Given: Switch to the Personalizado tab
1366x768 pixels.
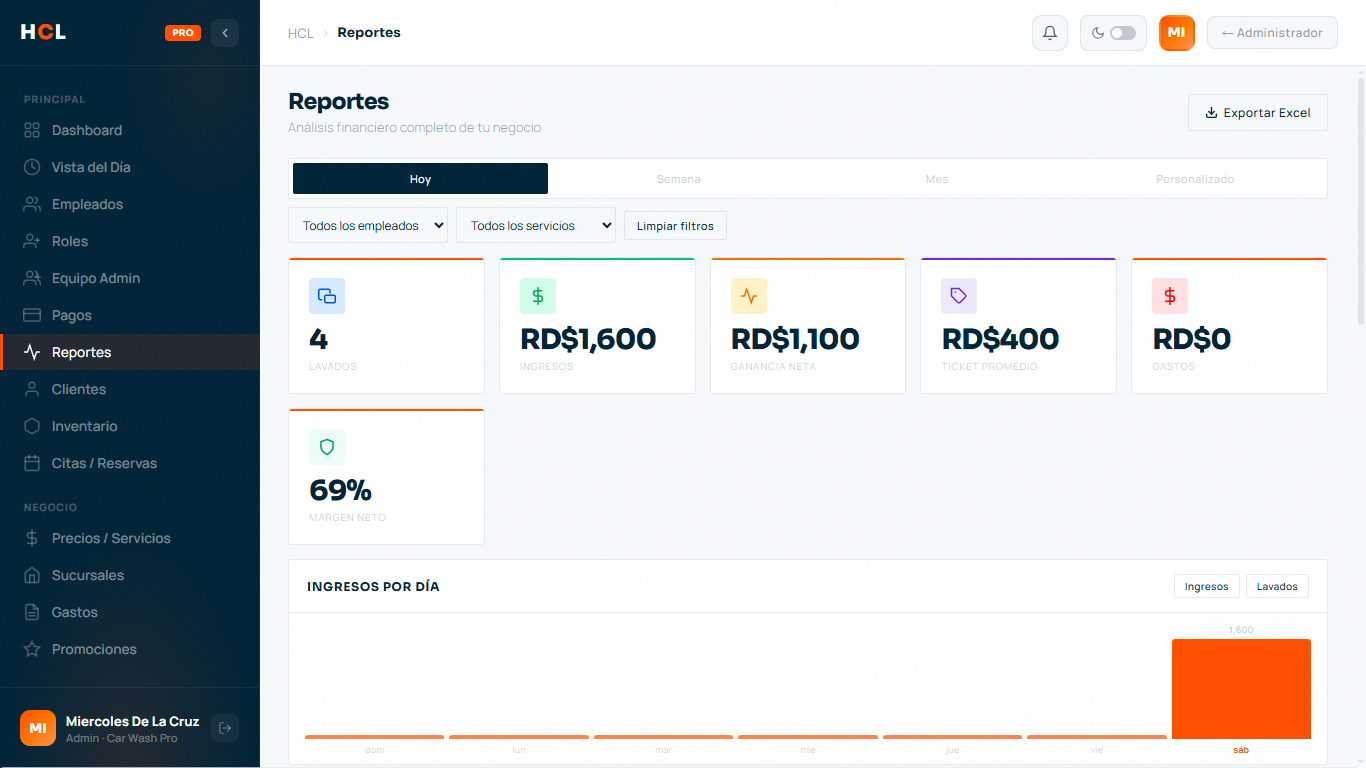Looking at the screenshot, I should point(1195,179).
